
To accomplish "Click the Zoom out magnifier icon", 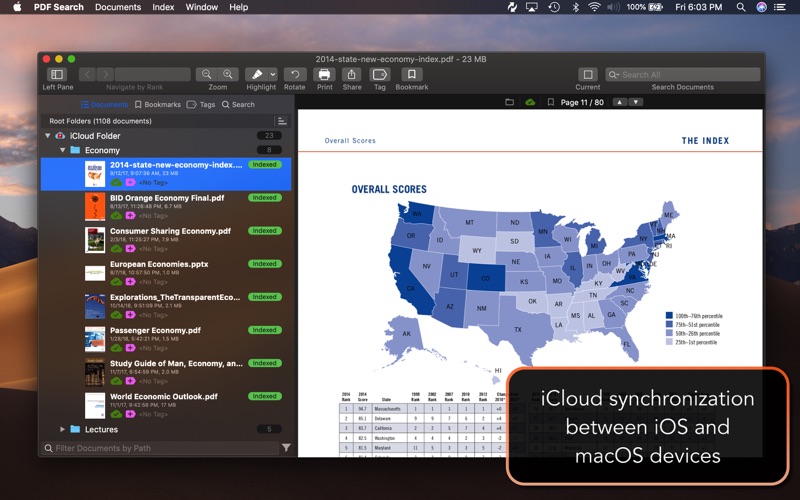I will coord(207,74).
